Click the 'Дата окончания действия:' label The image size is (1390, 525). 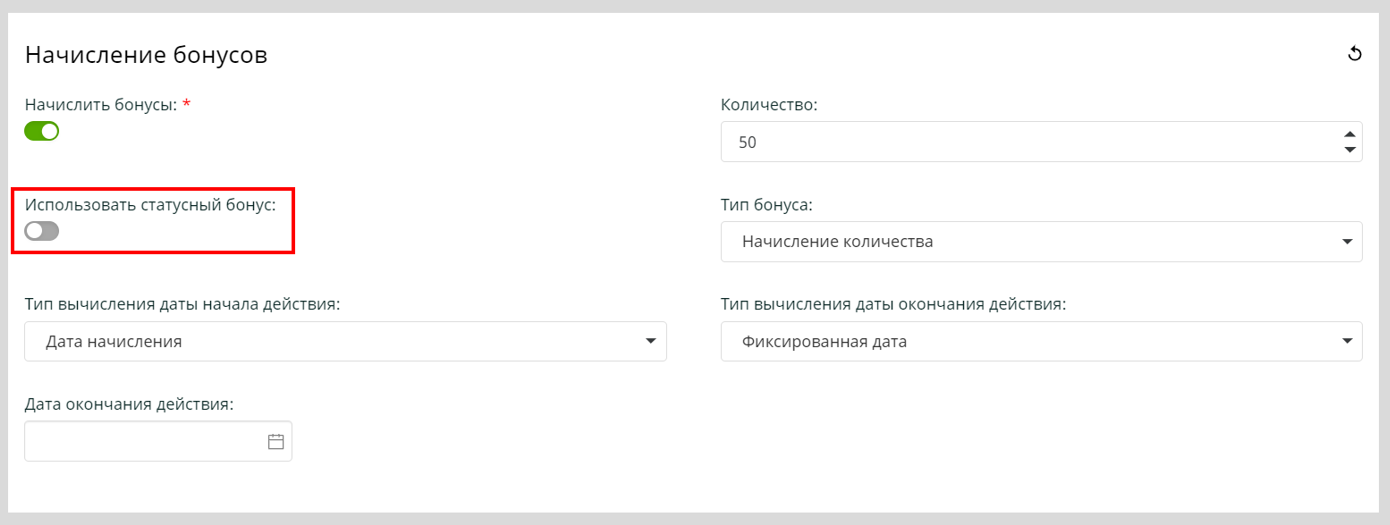pos(129,404)
